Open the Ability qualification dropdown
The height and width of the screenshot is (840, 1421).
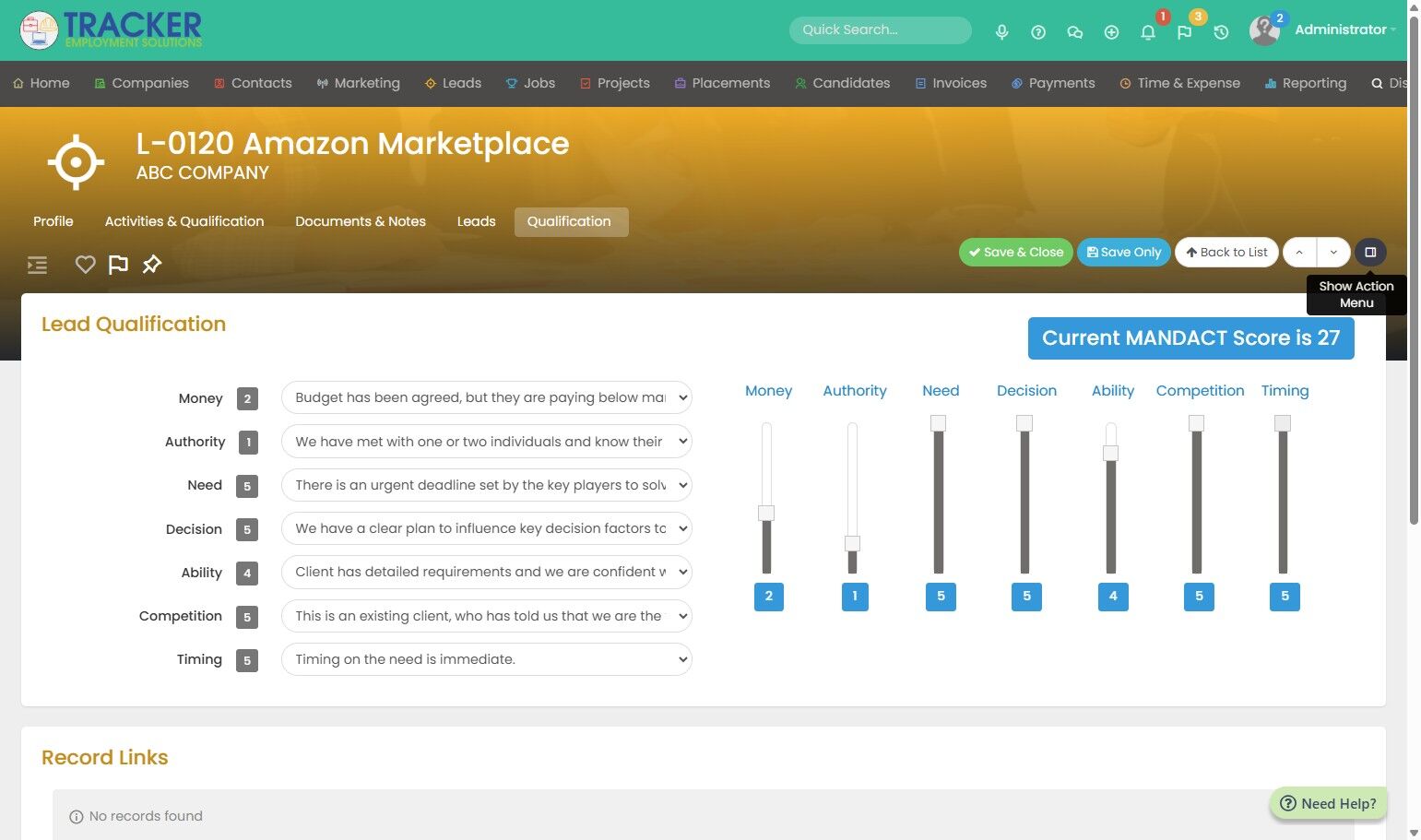coord(486,572)
